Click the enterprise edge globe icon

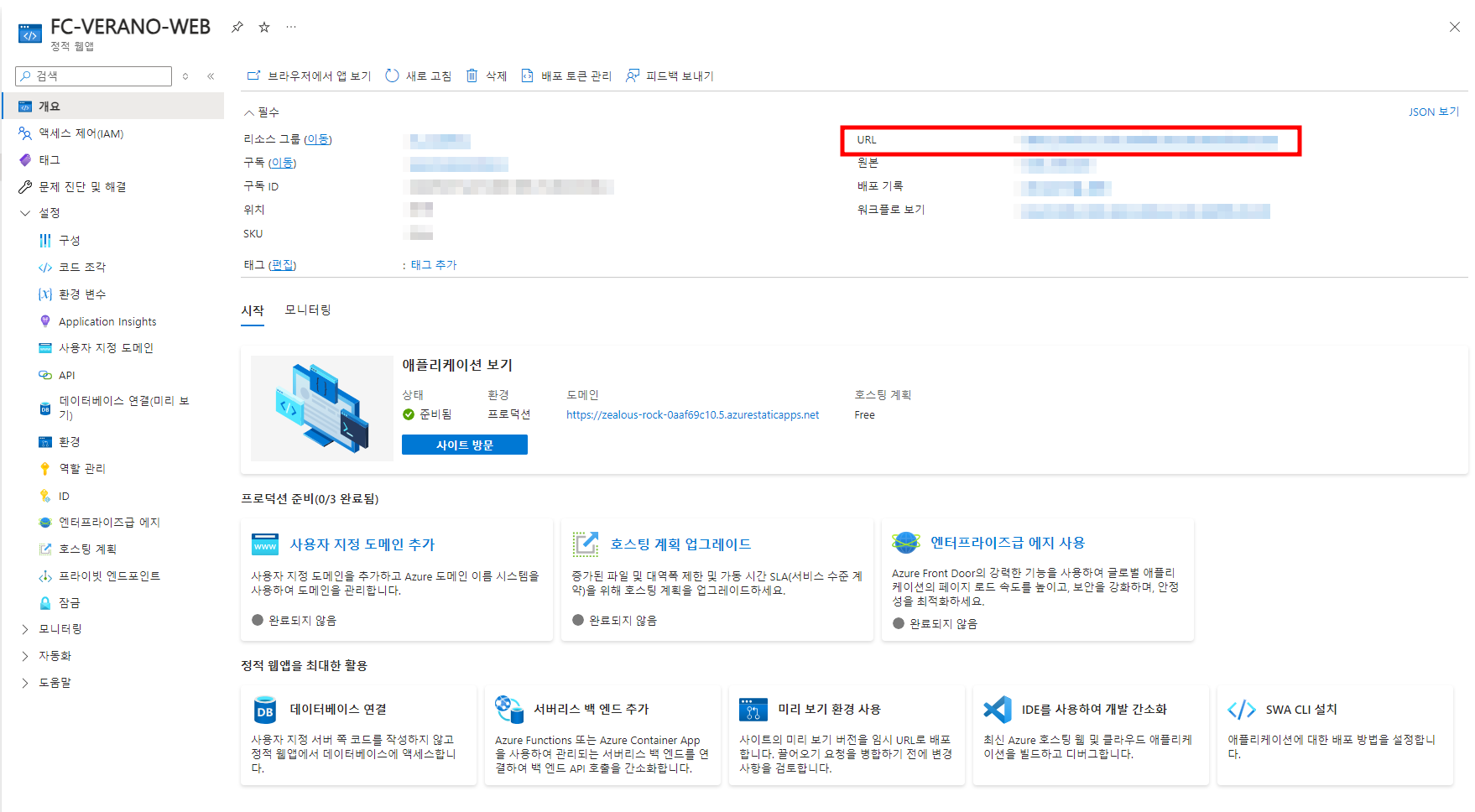pyautogui.click(x=906, y=543)
